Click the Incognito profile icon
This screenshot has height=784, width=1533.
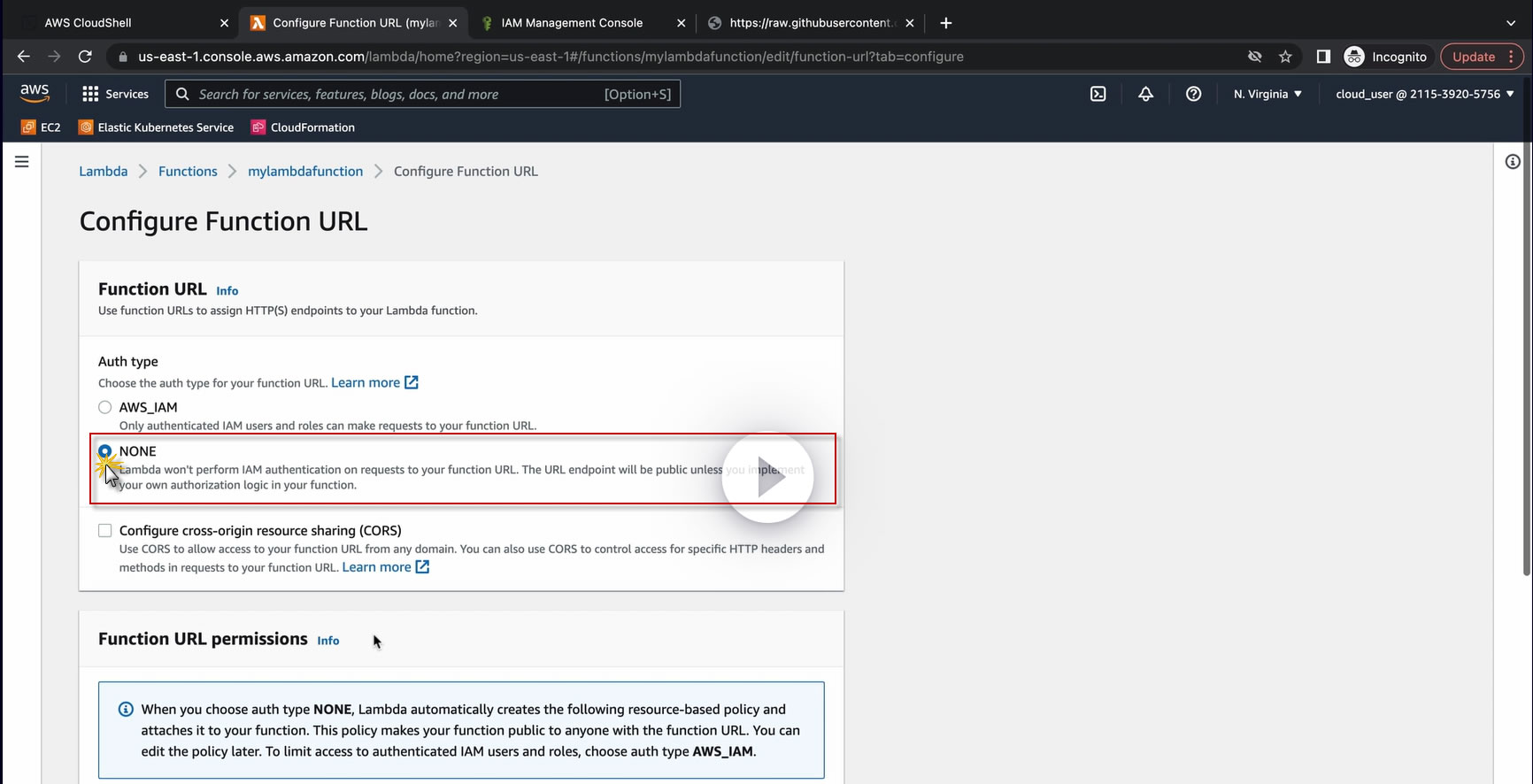pyautogui.click(x=1354, y=57)
